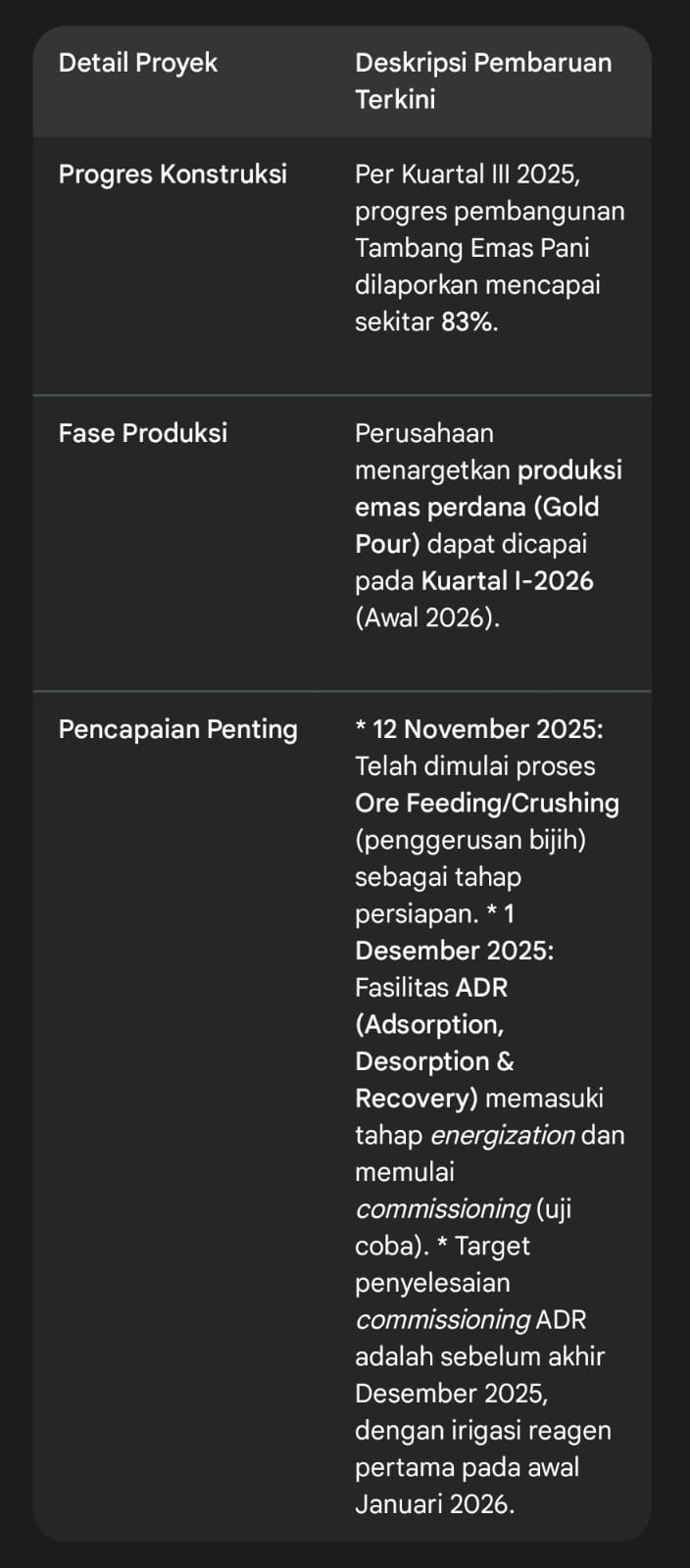Select the "(penggerusan bijih)" translation text
This screenshot has height=1568, width=690.
click(470, 840)
